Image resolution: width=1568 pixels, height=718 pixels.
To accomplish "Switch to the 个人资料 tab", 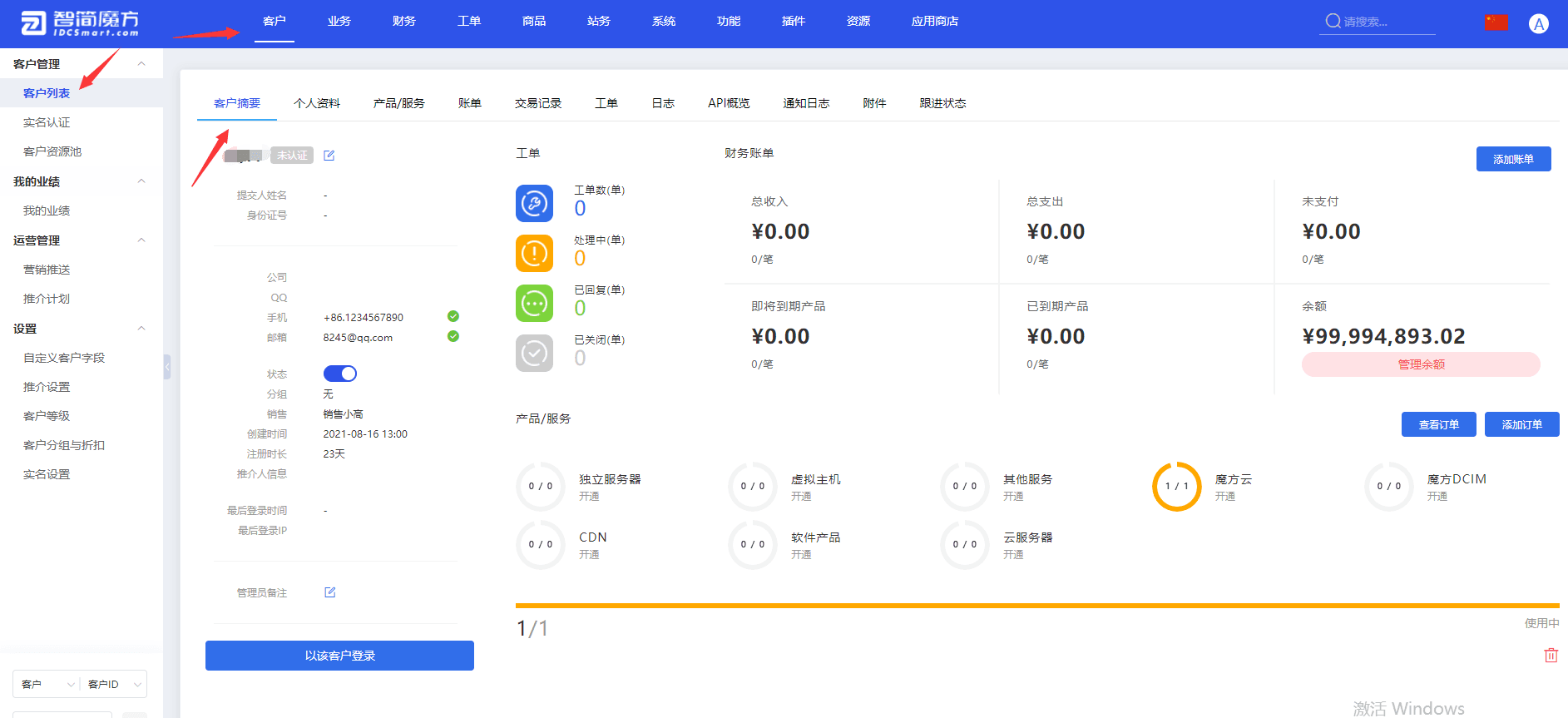I will pyautogui.click(x=317, y=103).
